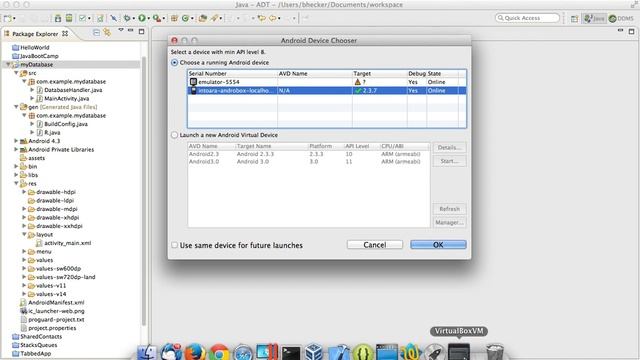Expand the Android Private Libraries node
The image size is (640, 360).
point(16,149)
